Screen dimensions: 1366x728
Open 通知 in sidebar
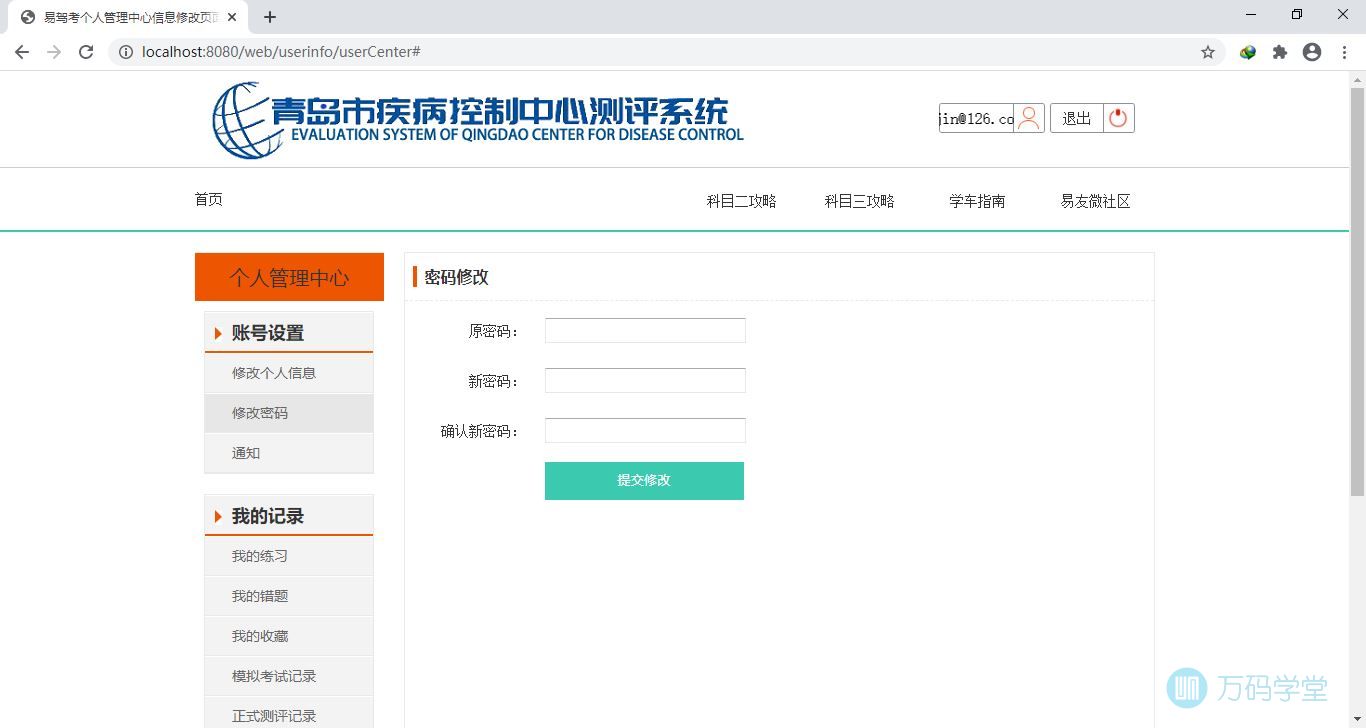pos(289,453)
